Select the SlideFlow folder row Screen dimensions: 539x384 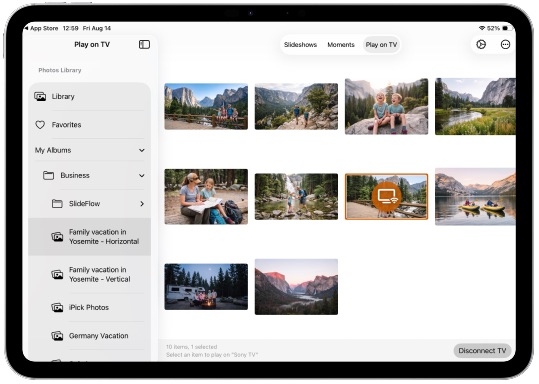(89, 204)
